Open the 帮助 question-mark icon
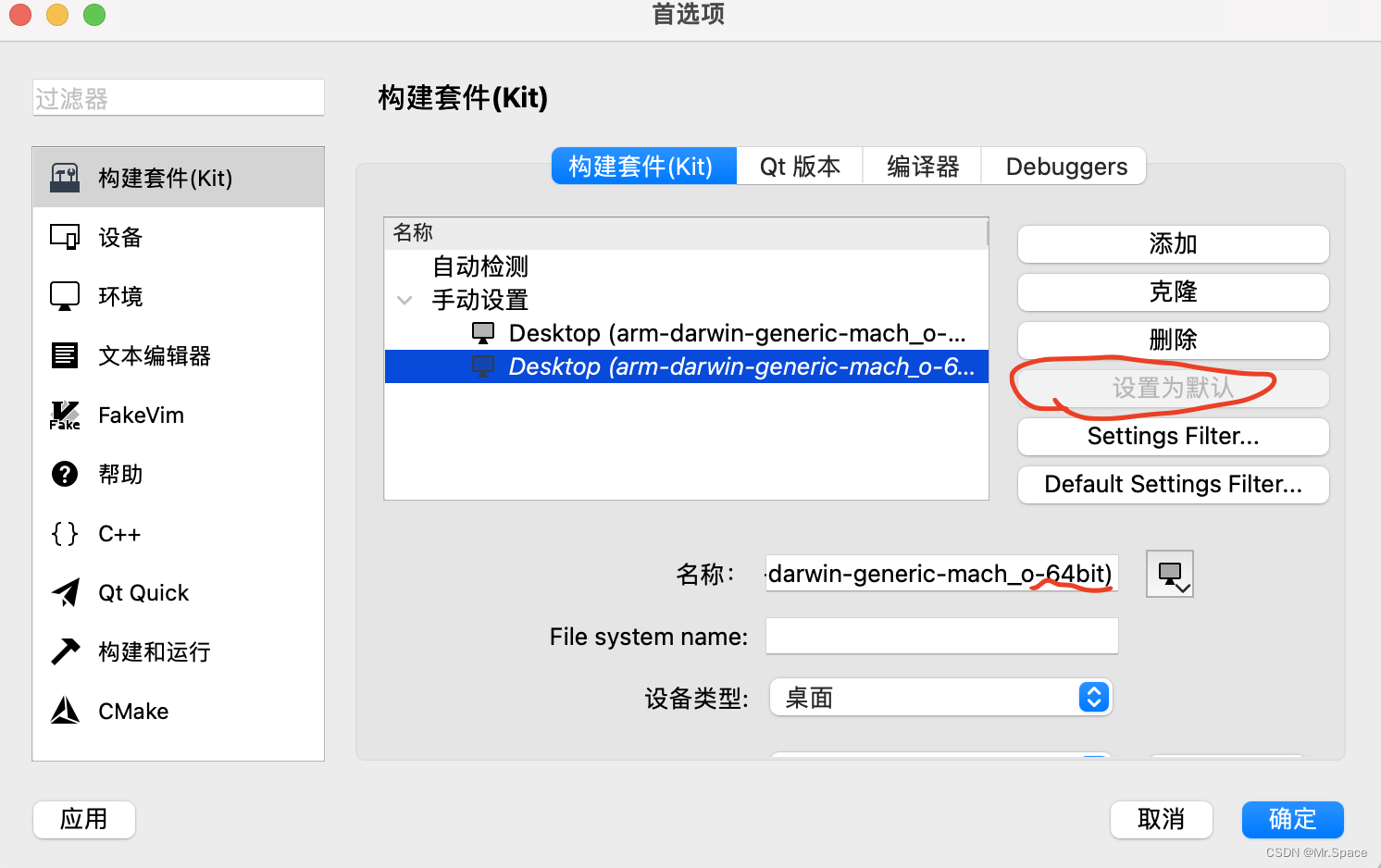Image resolution: width=1381 pixels, height=868 pixels. tap(65, 474)
